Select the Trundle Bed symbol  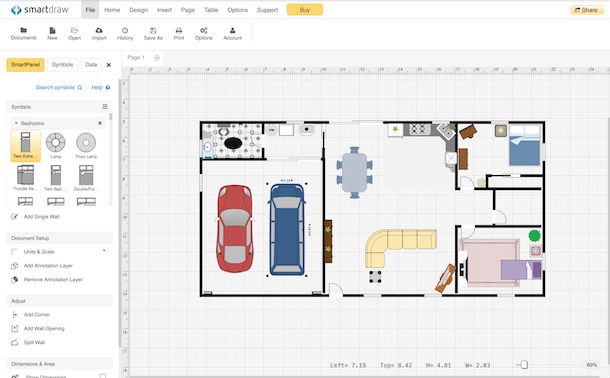(25, 178)
